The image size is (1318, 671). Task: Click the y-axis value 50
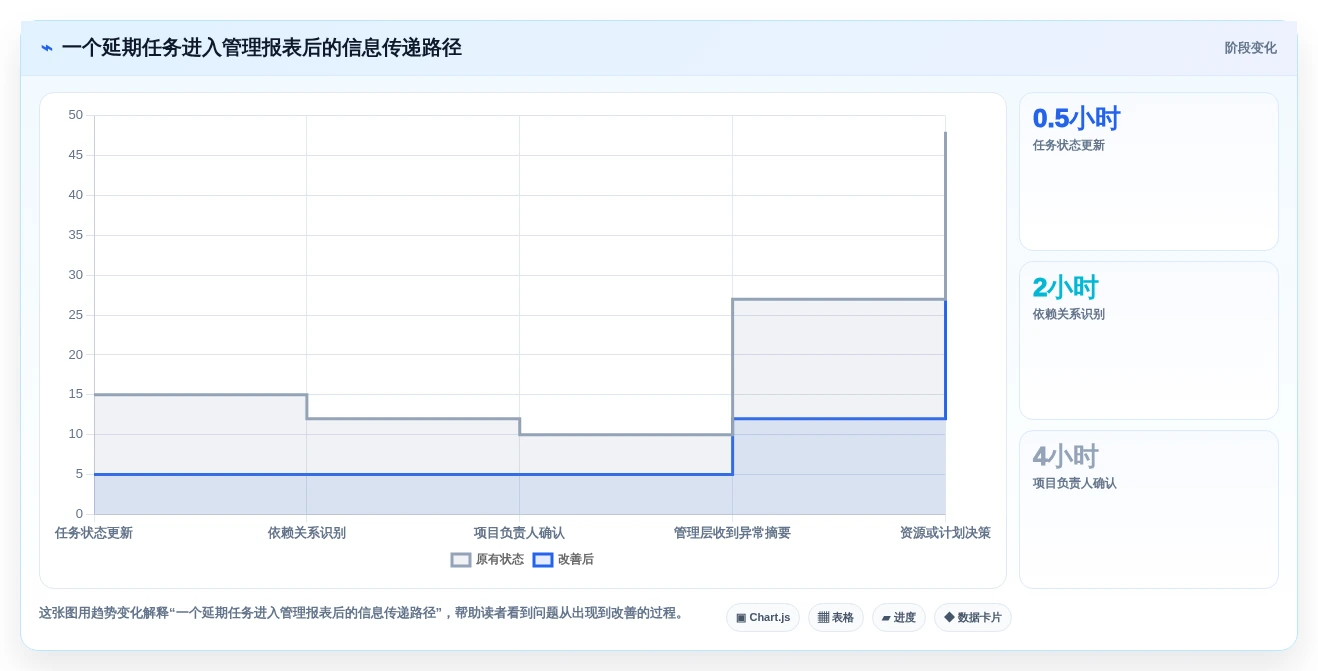pyautogui.click(x=76, y=115)
